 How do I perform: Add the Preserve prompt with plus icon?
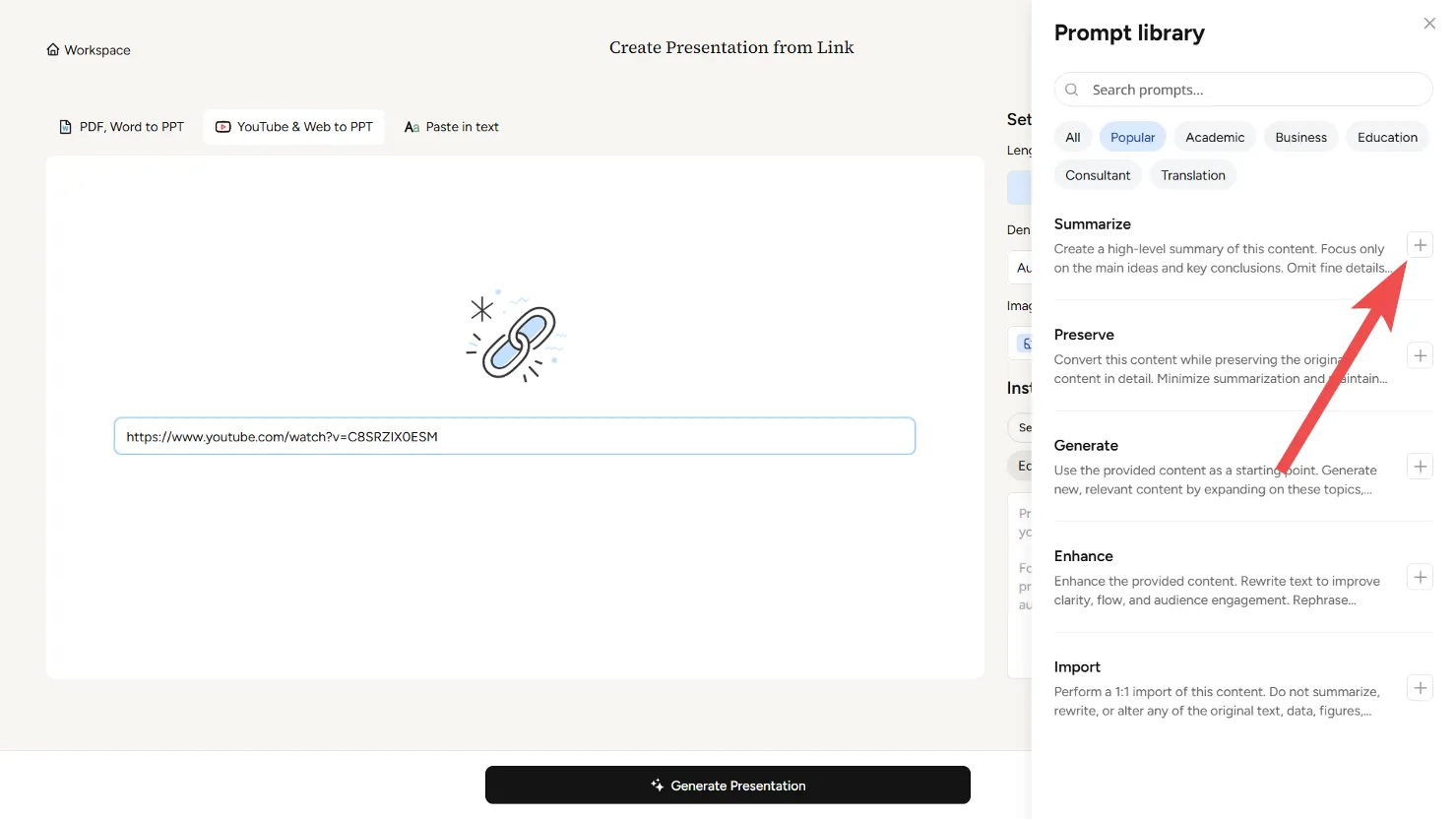click(x=1420, y=355)
